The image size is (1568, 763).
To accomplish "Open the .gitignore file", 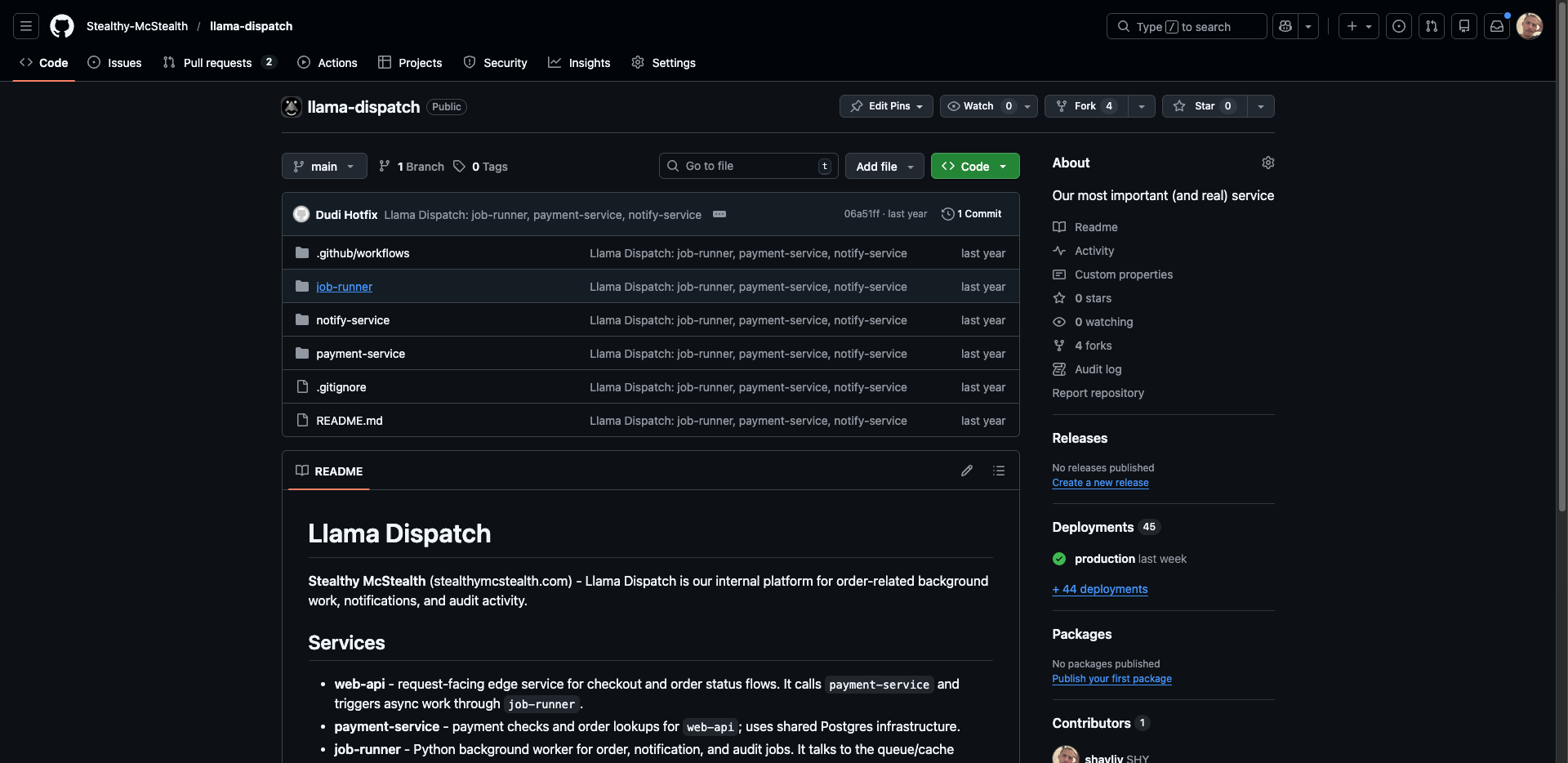I will pos(341,387).
